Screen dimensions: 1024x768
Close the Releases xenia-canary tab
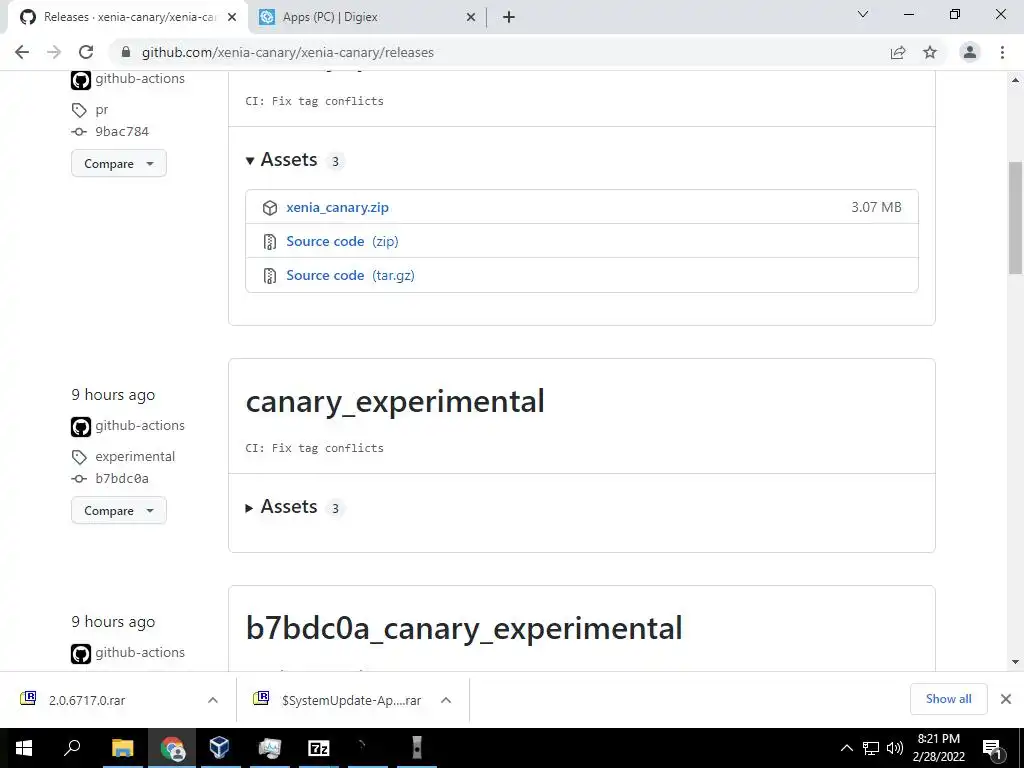click(x=232, y=18)
